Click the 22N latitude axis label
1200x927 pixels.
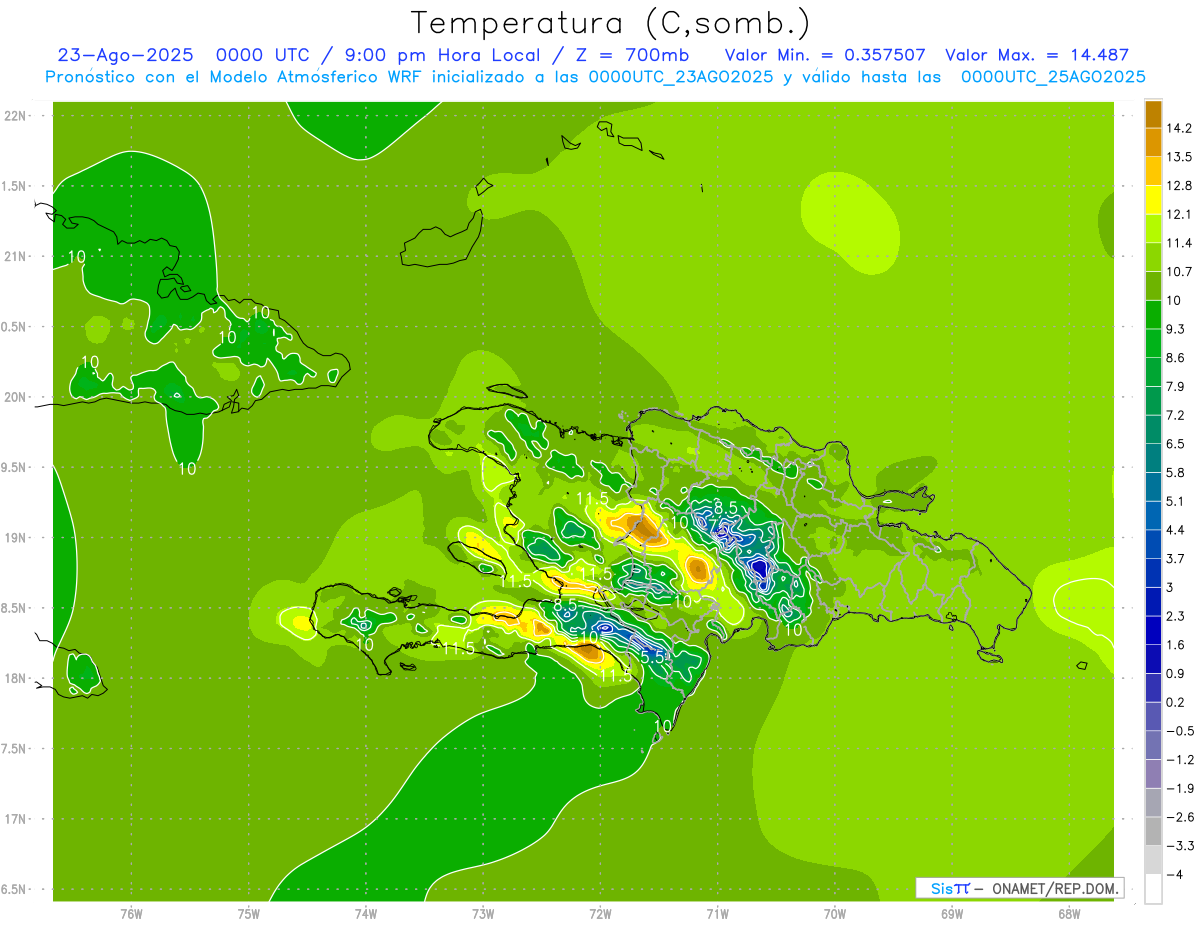[16, 116]
